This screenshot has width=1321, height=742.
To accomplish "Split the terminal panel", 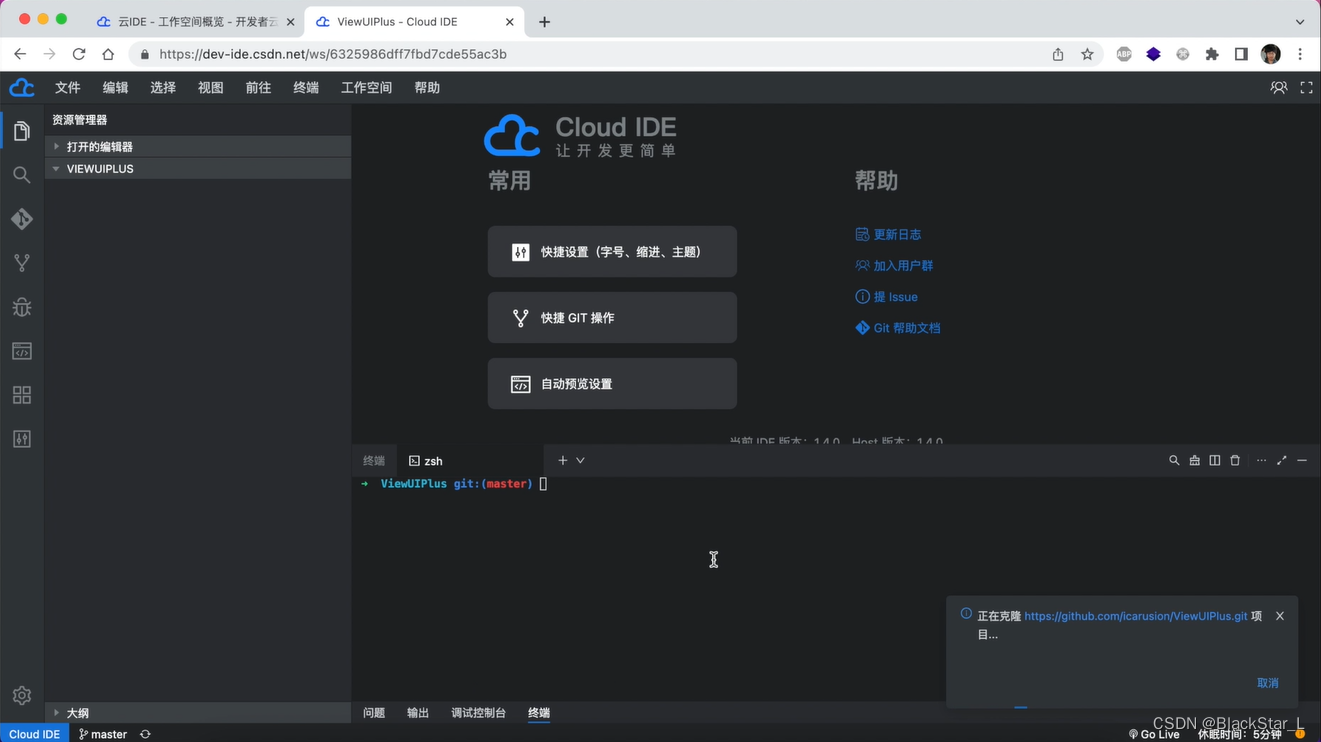I will coord(1214,461).
